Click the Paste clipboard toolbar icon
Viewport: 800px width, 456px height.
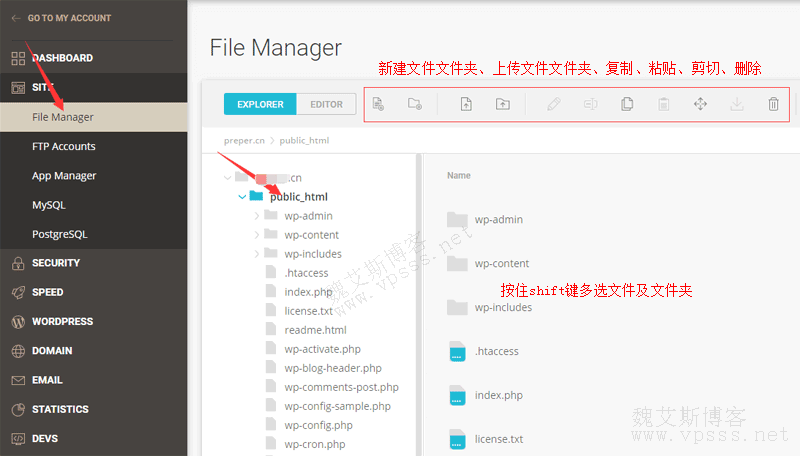tap(663, 104)
